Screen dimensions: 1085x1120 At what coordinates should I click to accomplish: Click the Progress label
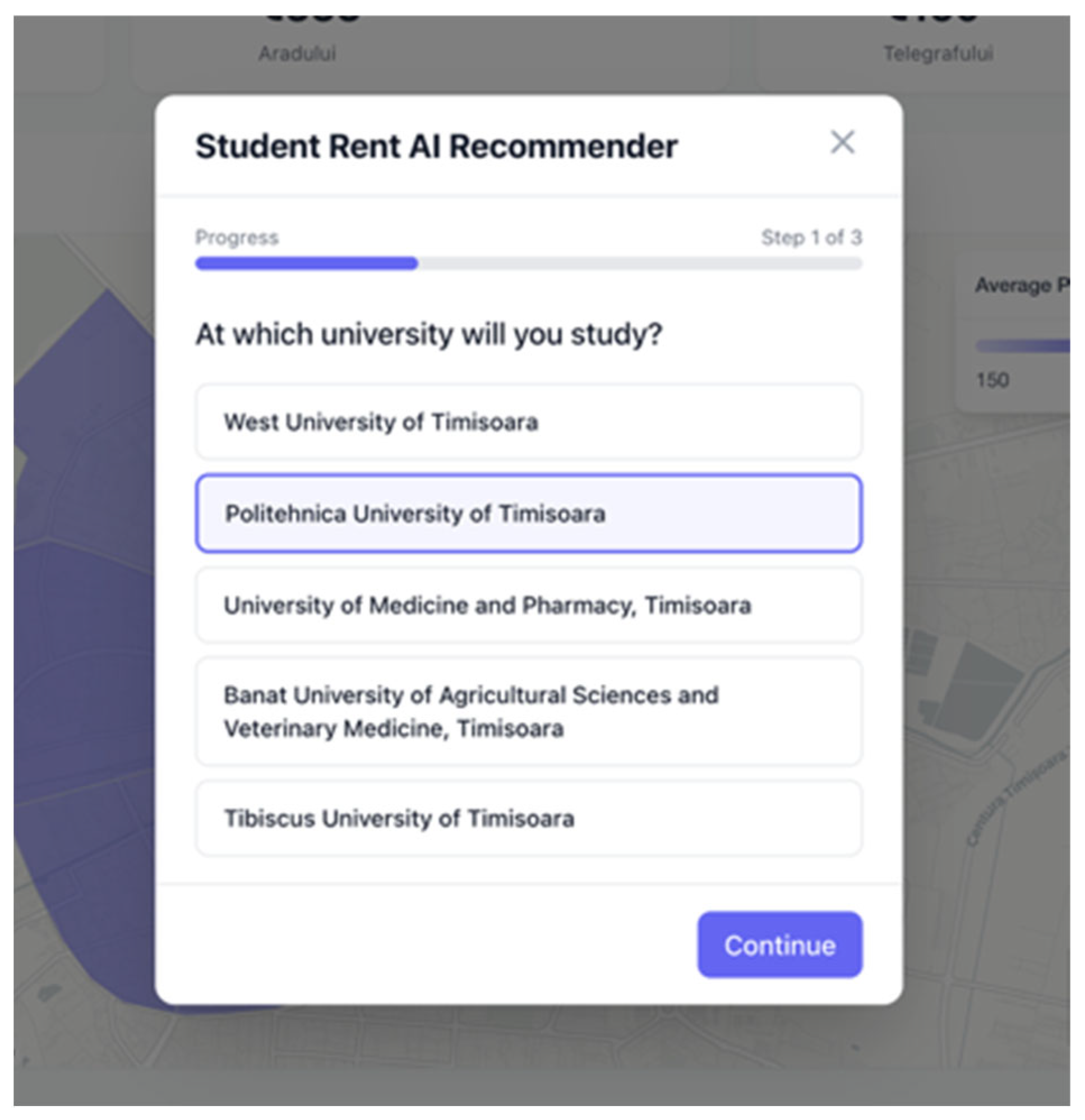[237, 237]
